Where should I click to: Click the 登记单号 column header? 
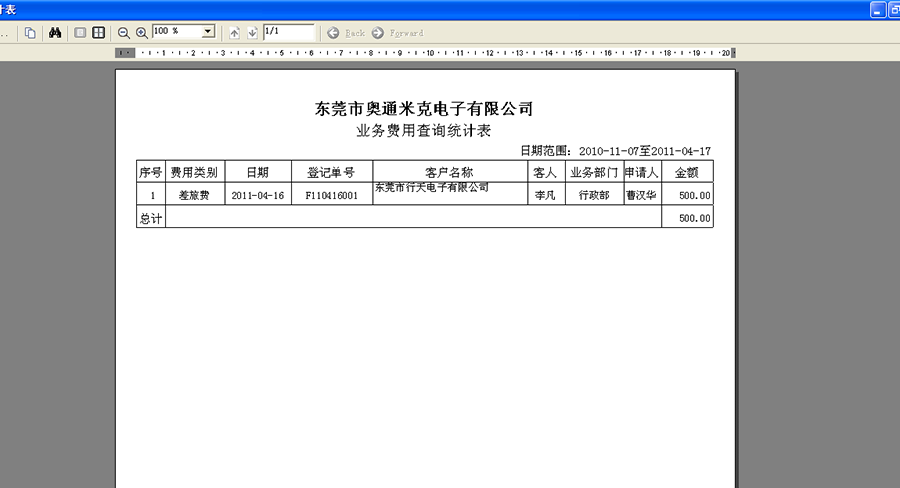pos(332,172)
